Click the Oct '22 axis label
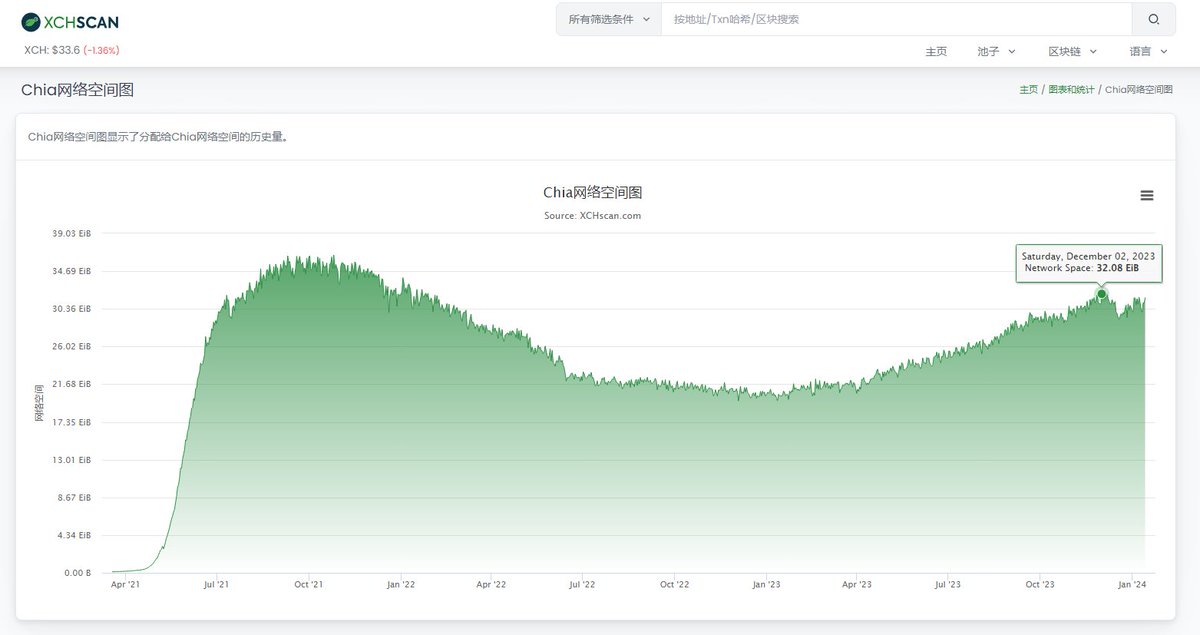Image resolution: width=1200 pixels, height=635 pixels. tap(674, 585)
